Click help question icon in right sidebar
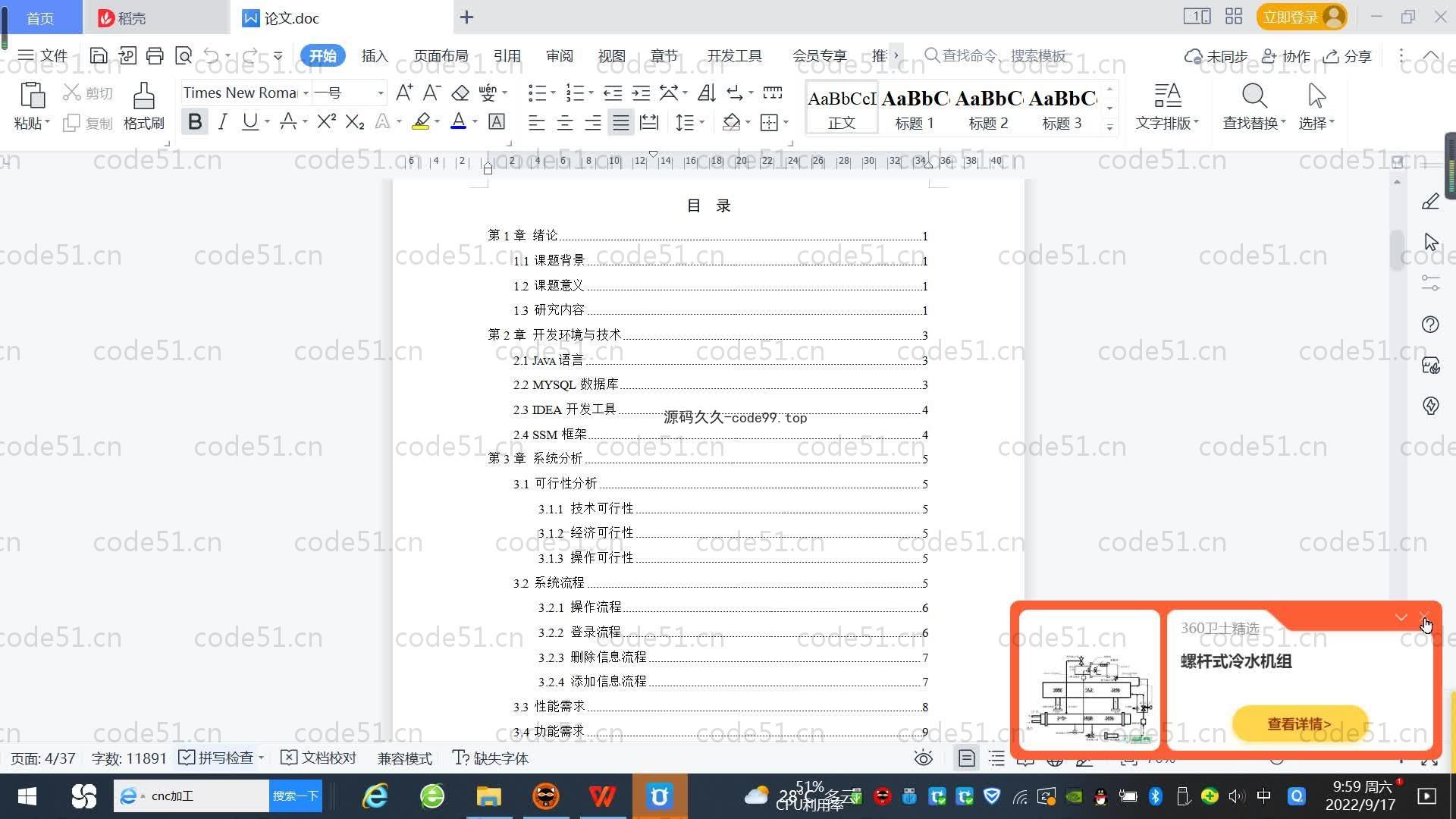The width and height of the screenshot is (1456, 819). click(x=1430, y=325)
